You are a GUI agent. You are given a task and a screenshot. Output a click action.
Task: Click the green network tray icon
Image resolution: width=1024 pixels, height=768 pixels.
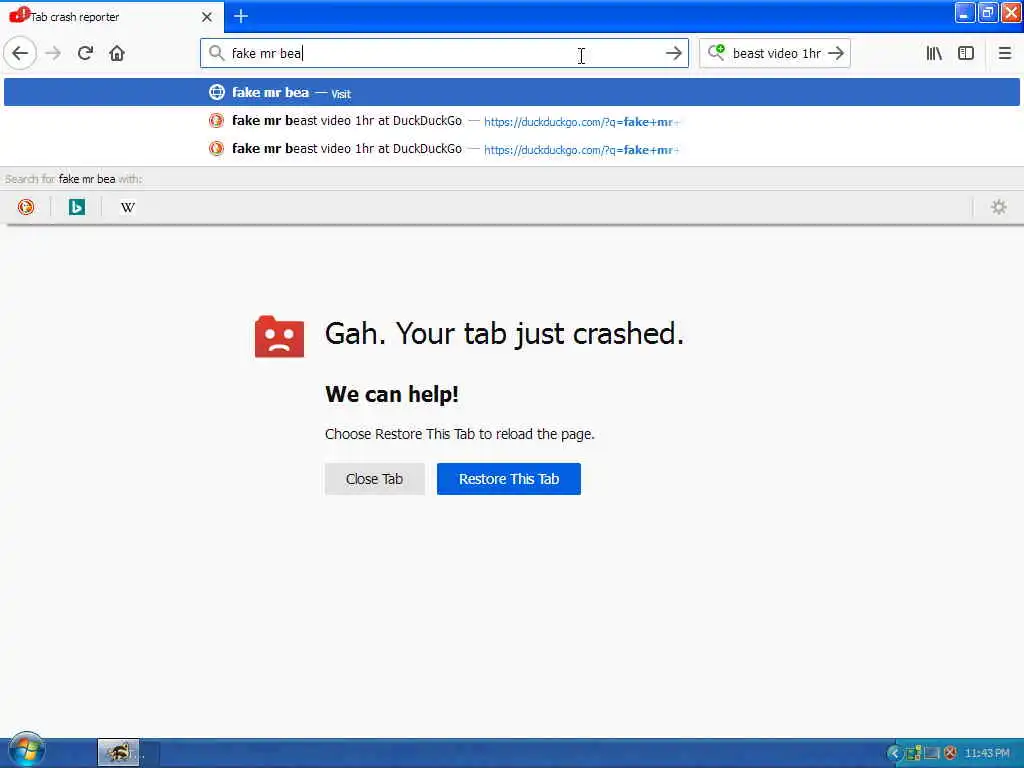[x=913, y=754]
